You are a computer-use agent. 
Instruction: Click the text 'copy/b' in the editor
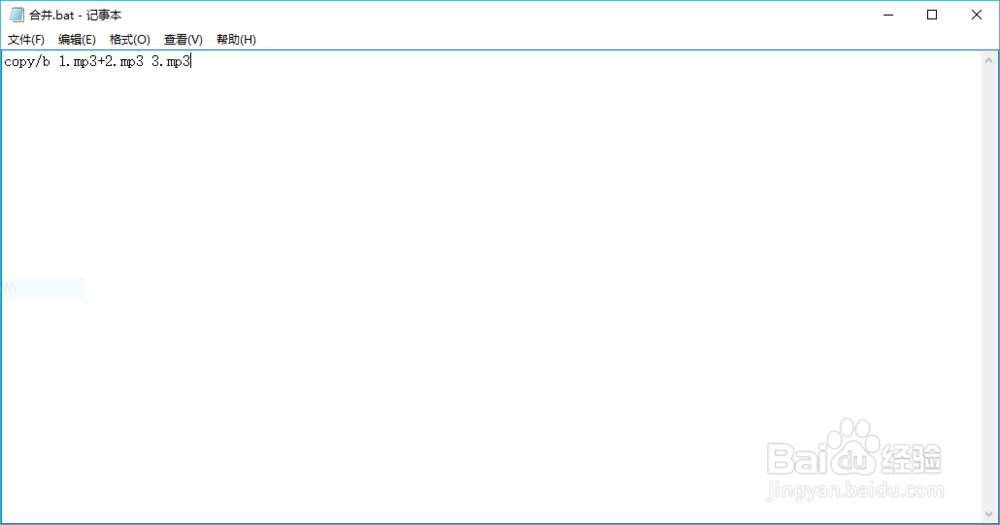click(x=27, y=62)
